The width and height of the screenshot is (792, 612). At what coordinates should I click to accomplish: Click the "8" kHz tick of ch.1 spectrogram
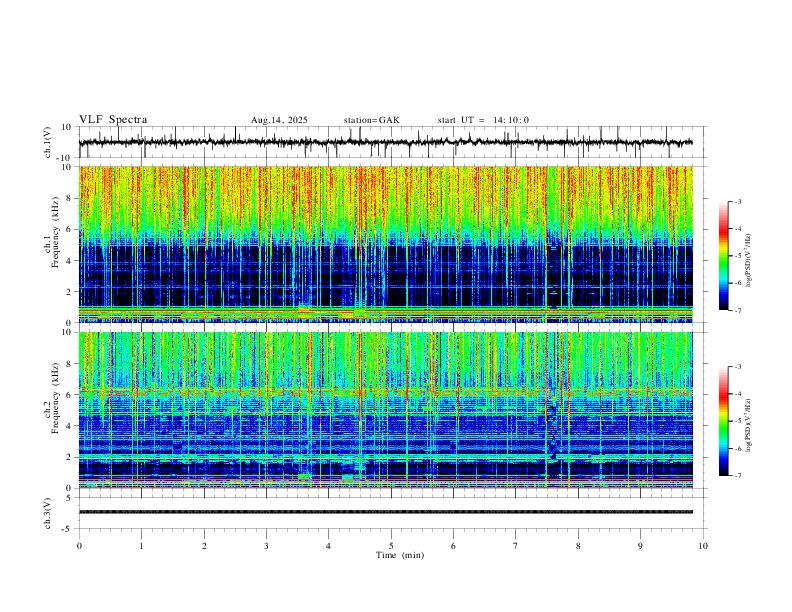[x=69, y=198]
